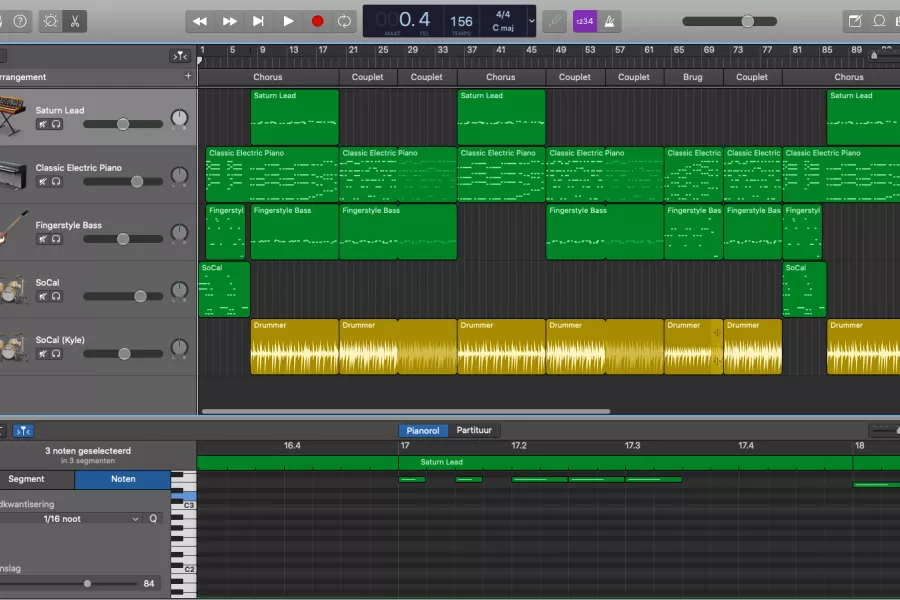This screenshot has width=900, height=600.
Task: Toggle the metronome button
Action: (x=610, y=21)
